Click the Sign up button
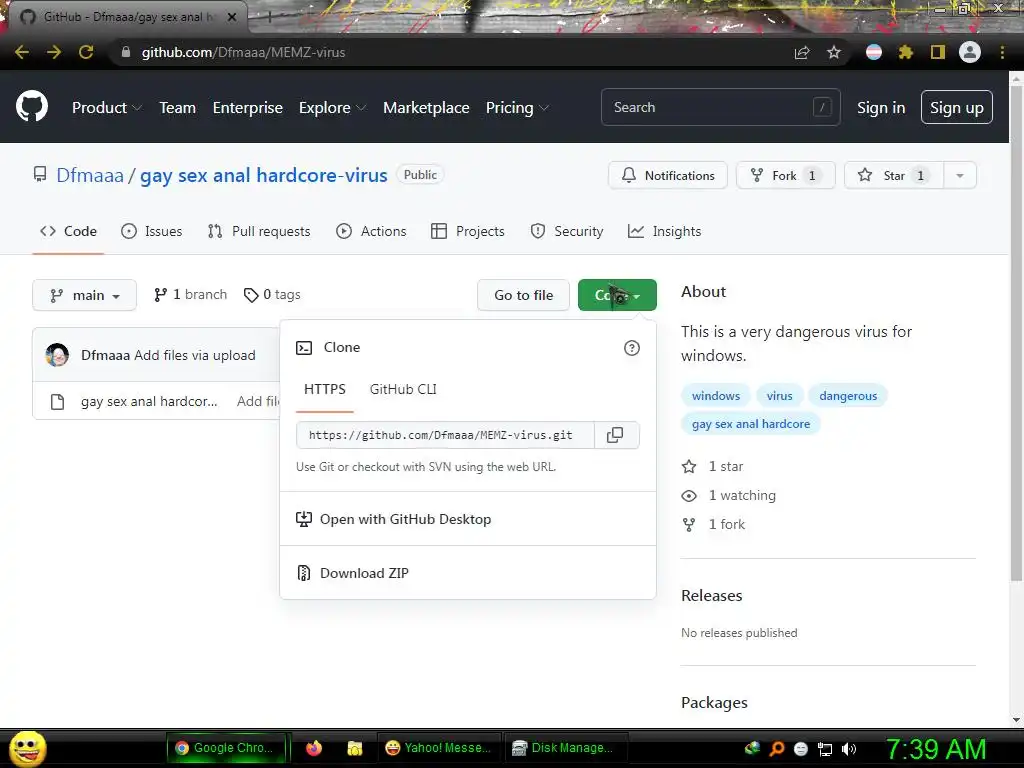 [957, 108]
